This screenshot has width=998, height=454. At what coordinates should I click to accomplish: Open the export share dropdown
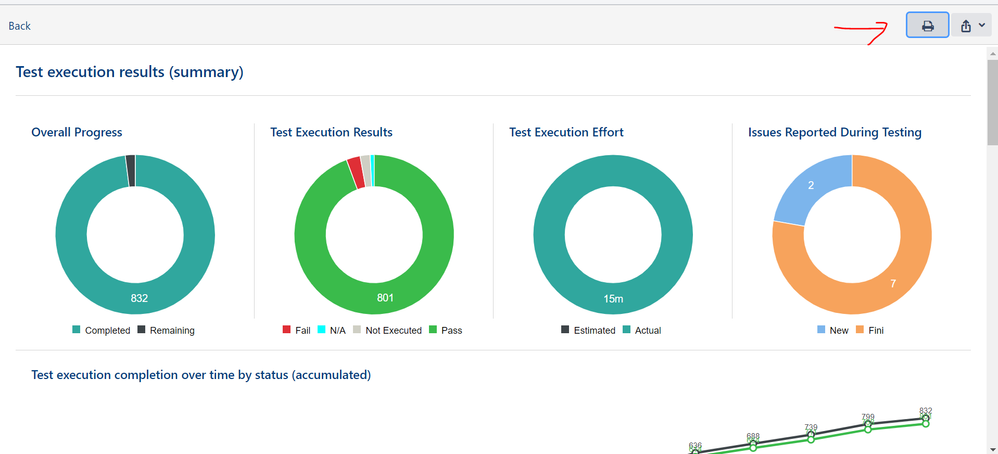click(x=972, y=26)
